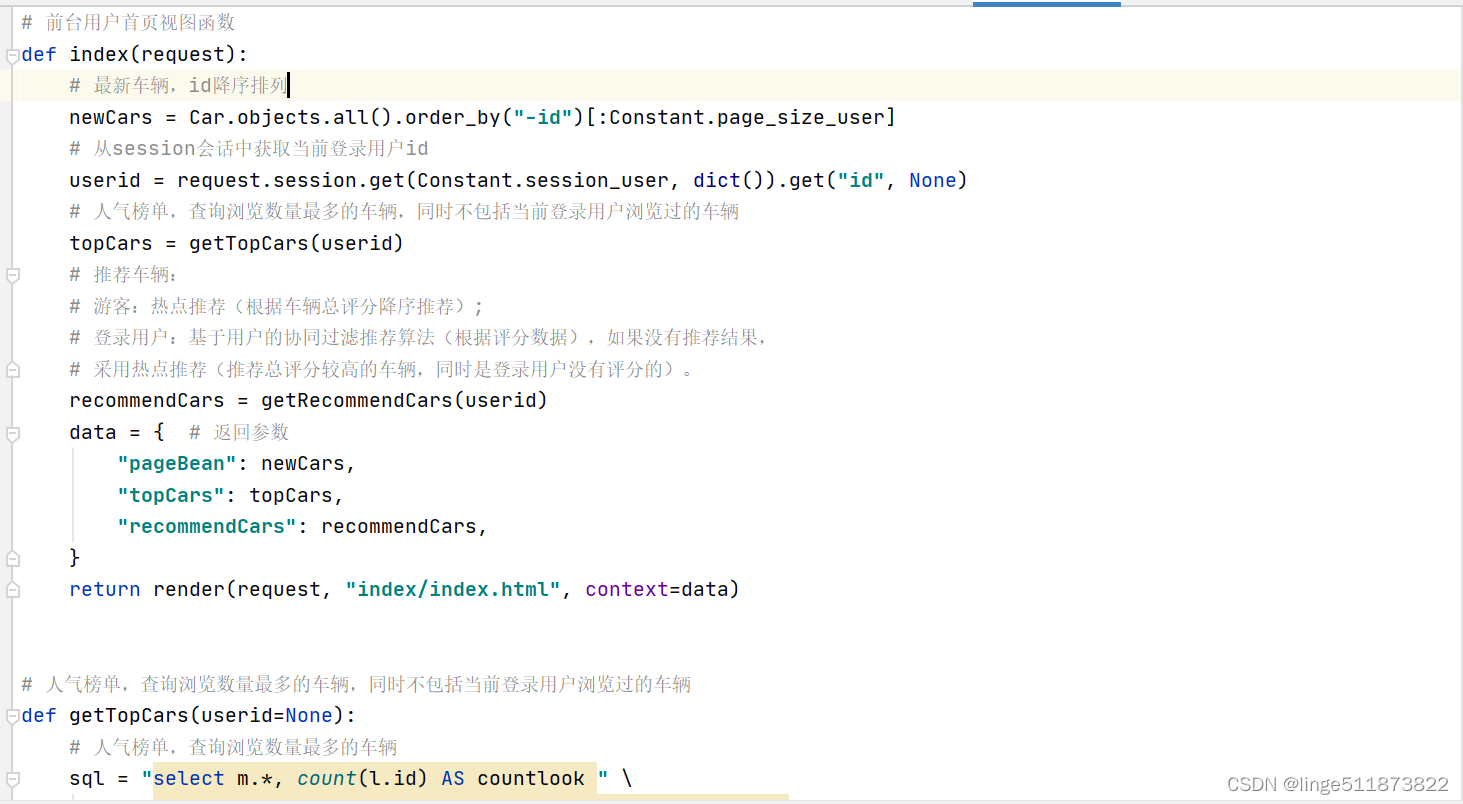Click the 'index' function name in def line
The image size is (1463, 804).
click(99, 54)
